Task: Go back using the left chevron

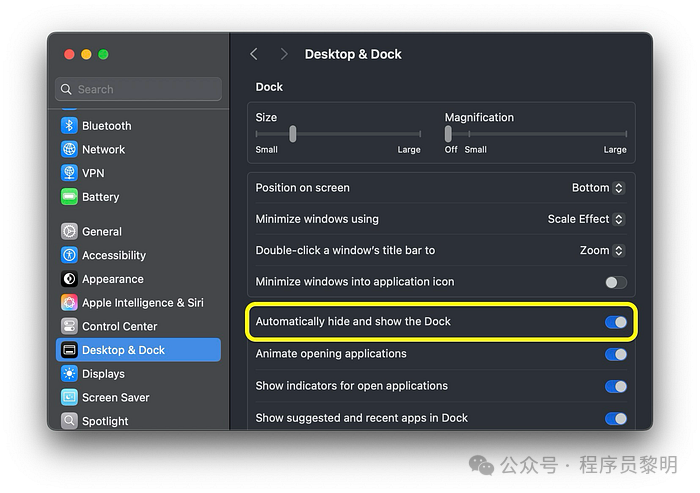Action: tap(254, 54)
